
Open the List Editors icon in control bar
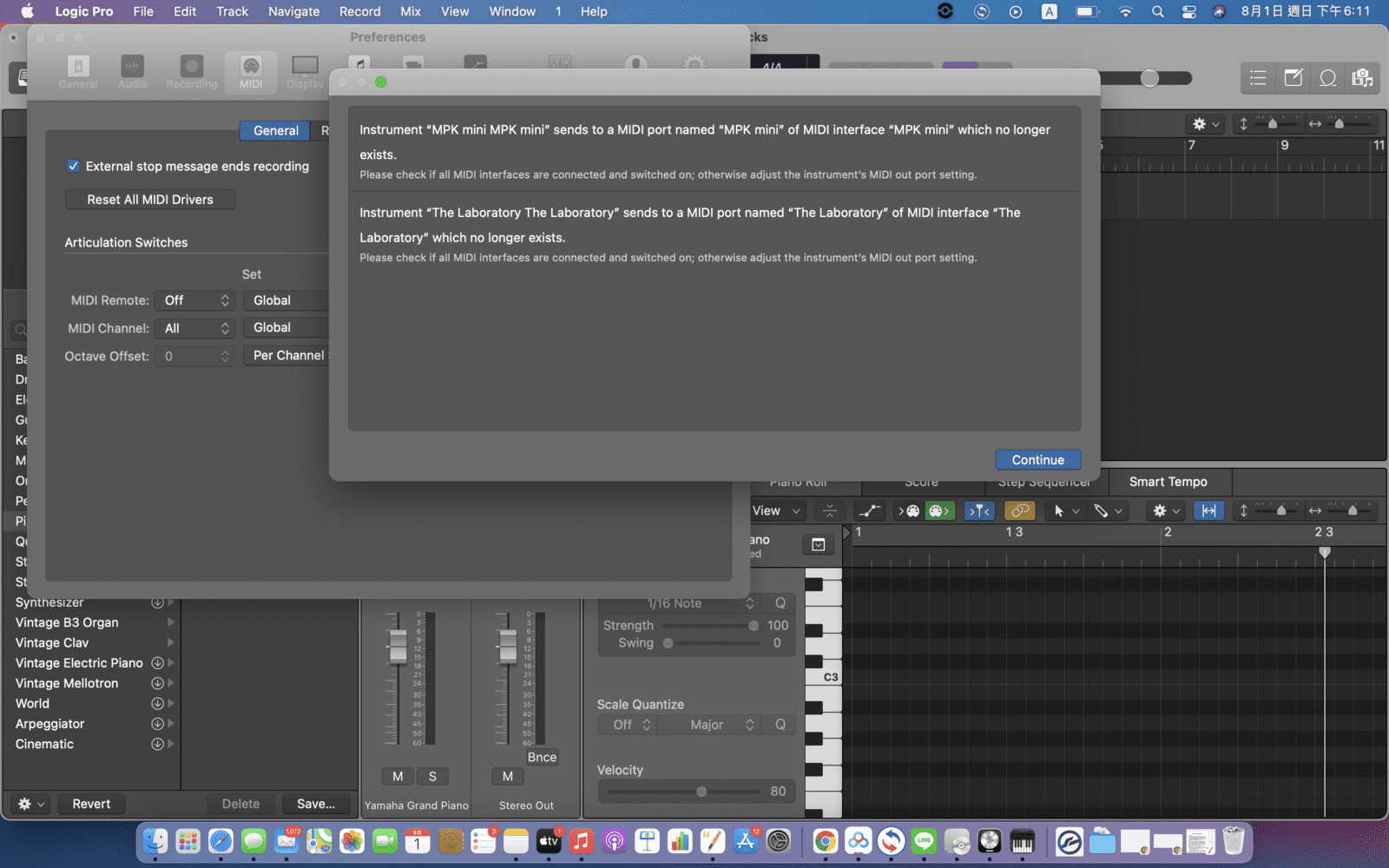(1258, 78)
